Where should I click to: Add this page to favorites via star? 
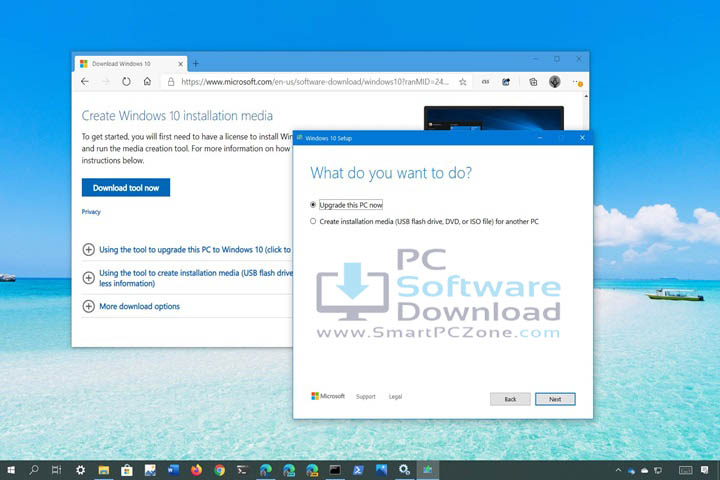coord(463,82)
